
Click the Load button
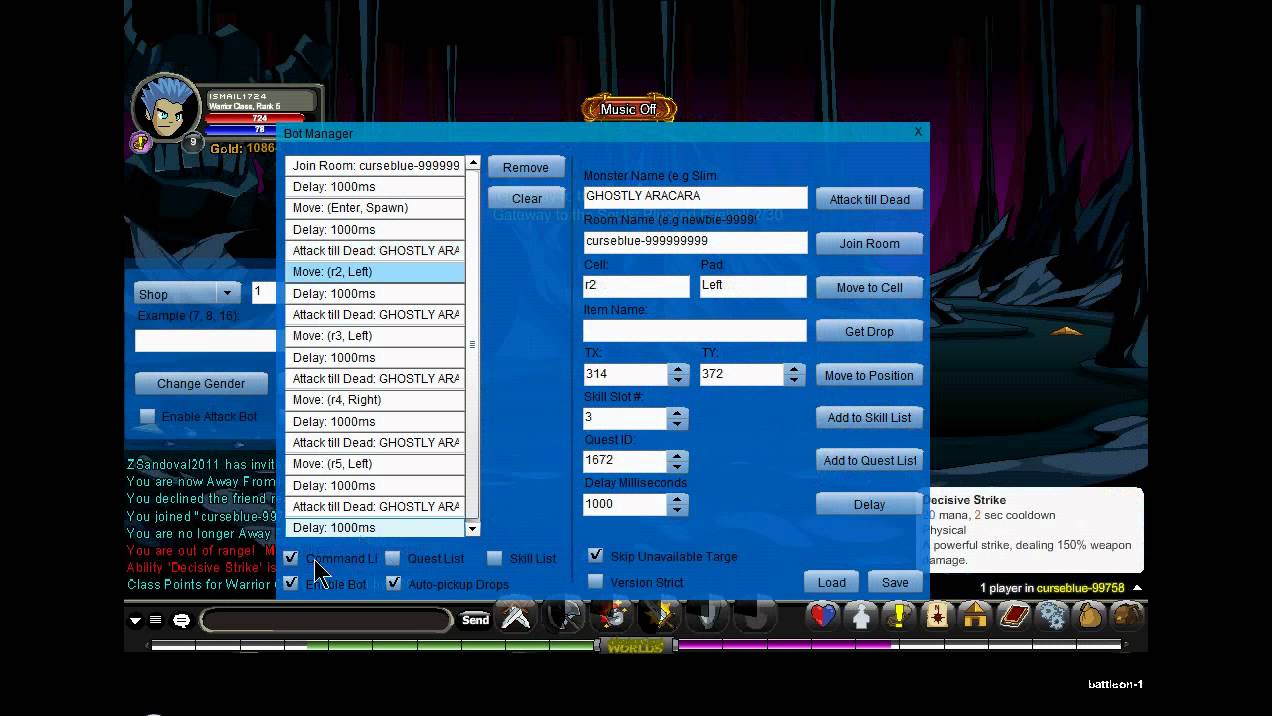[831, 582]
